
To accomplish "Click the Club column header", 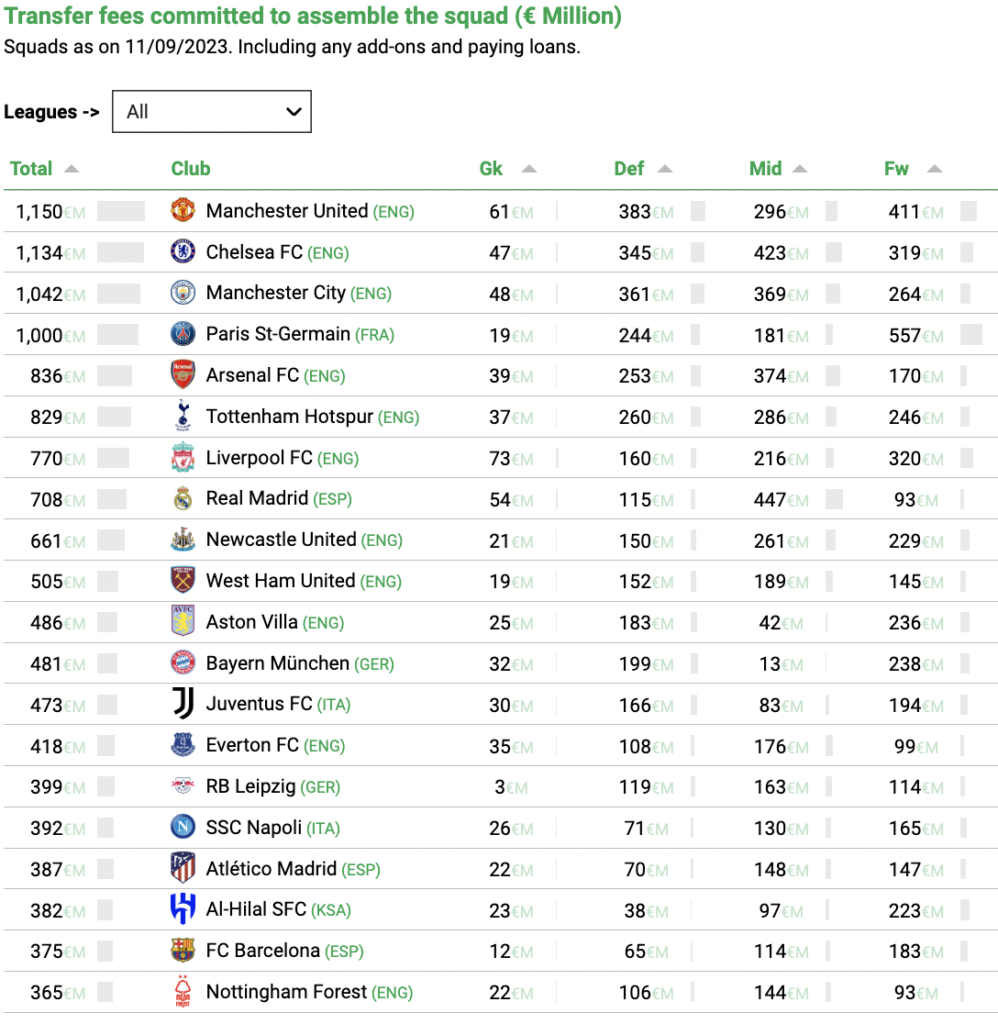I will pos(191,168).
